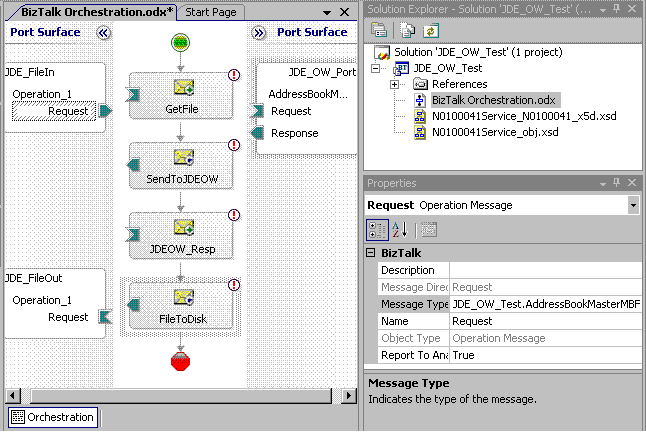Switch to the Start Page tab
646x432 pixels.
pyautogui.click(x=211, y=12)
